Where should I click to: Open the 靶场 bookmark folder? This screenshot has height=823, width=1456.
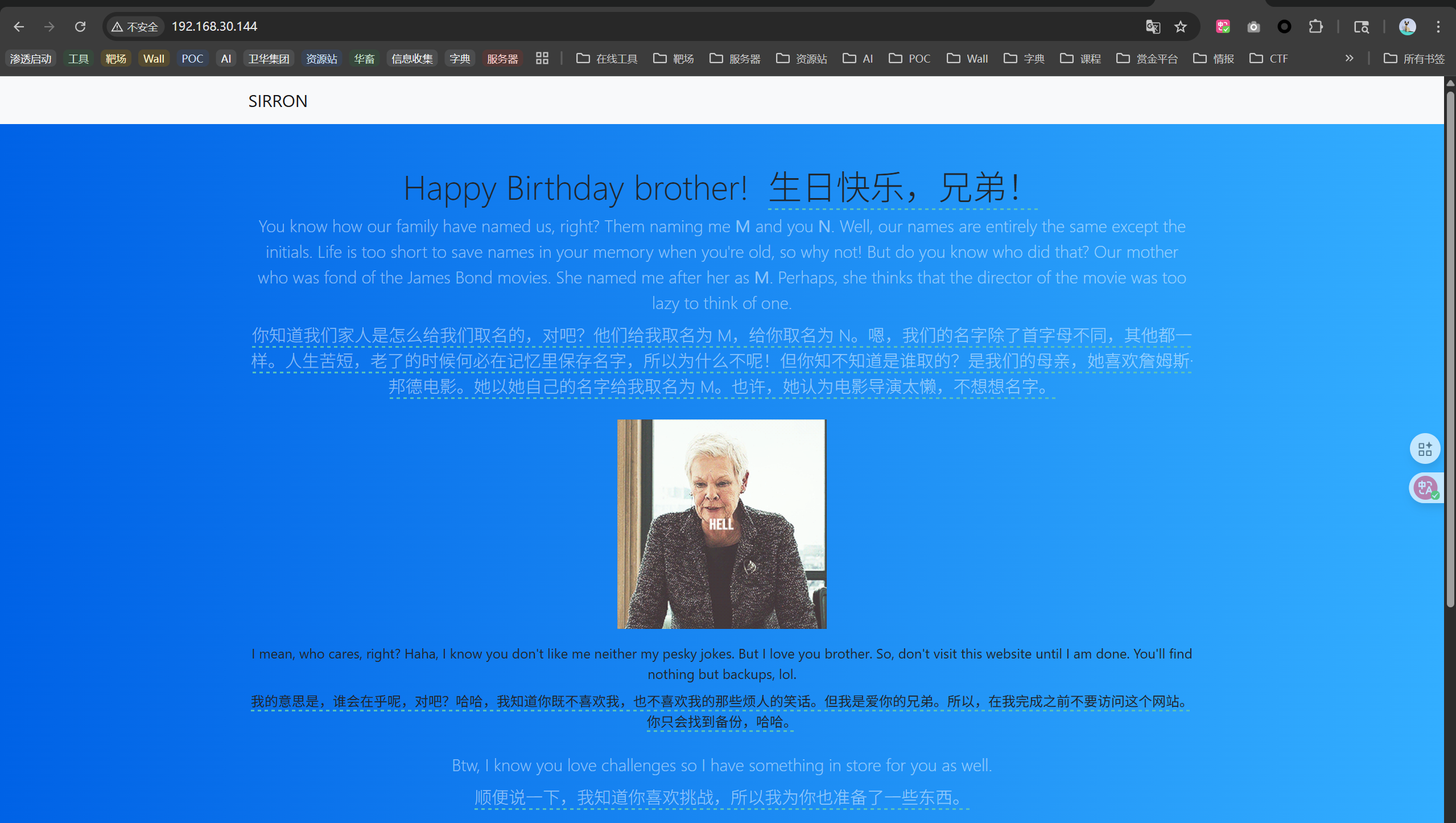tap(674, 59)
